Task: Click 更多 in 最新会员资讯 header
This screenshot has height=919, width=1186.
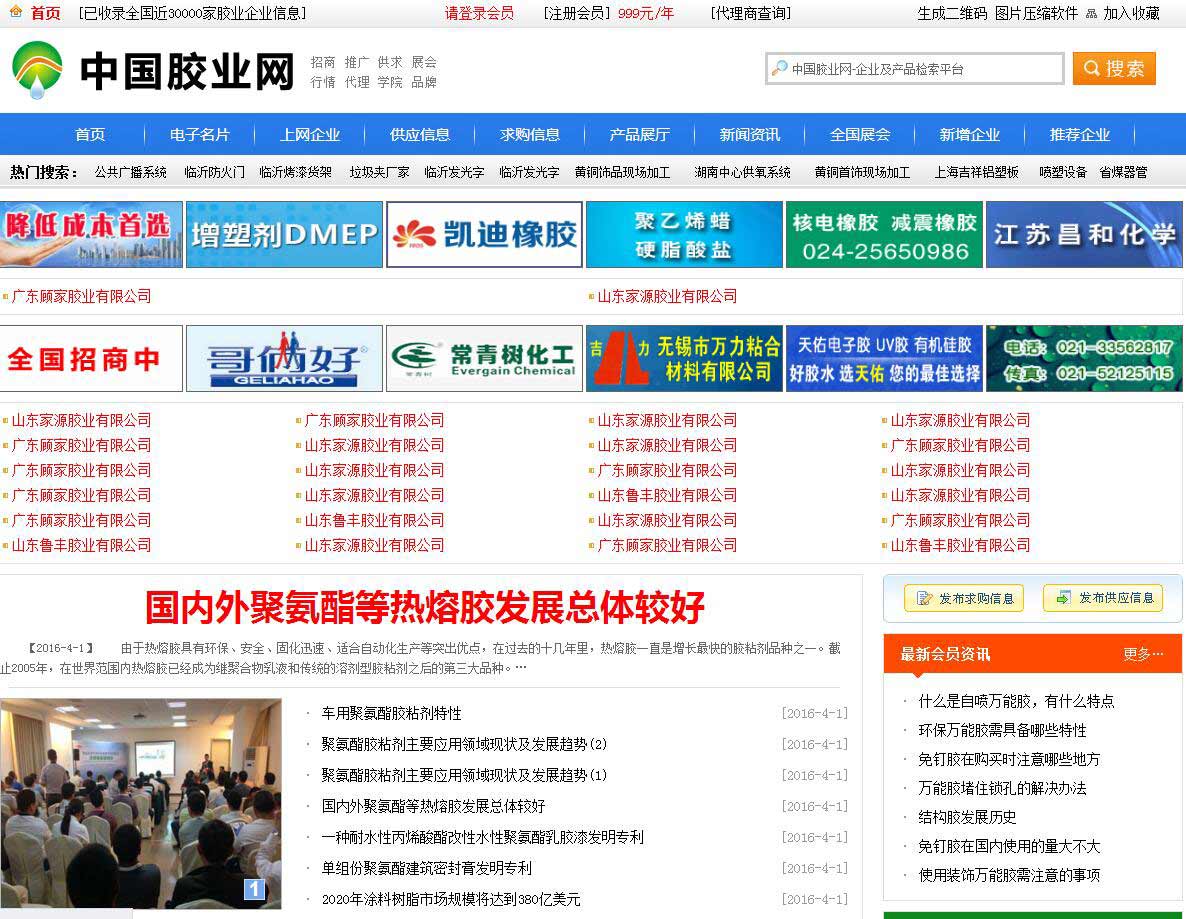Action: (x=1143, y=654)
